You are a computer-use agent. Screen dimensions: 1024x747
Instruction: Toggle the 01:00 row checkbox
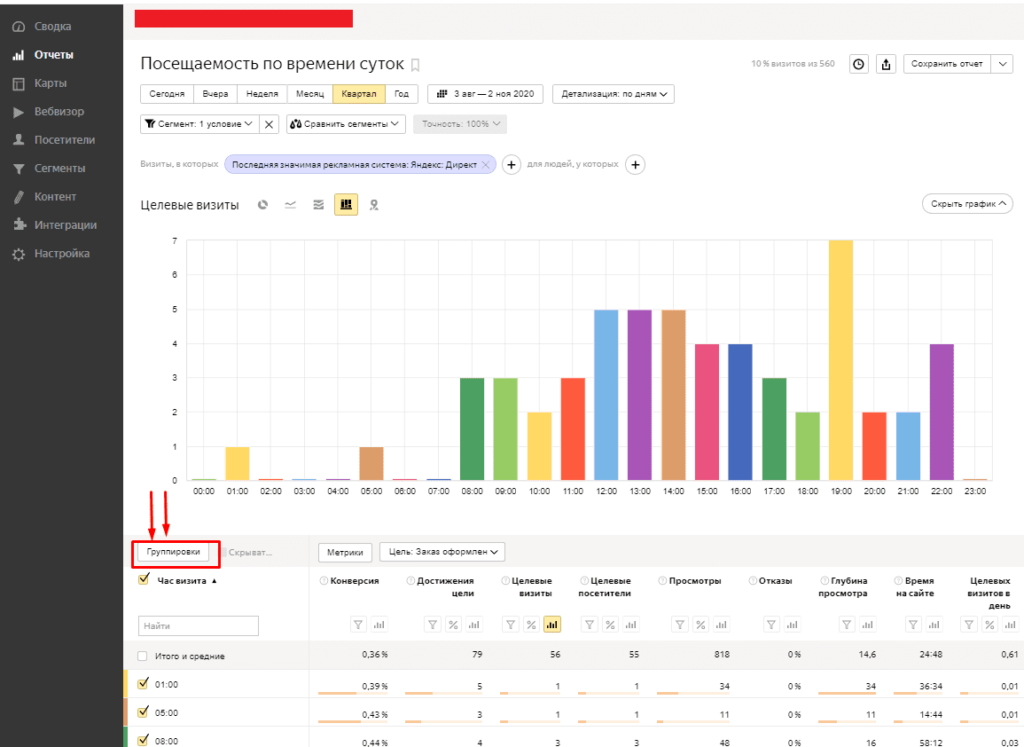143,684
